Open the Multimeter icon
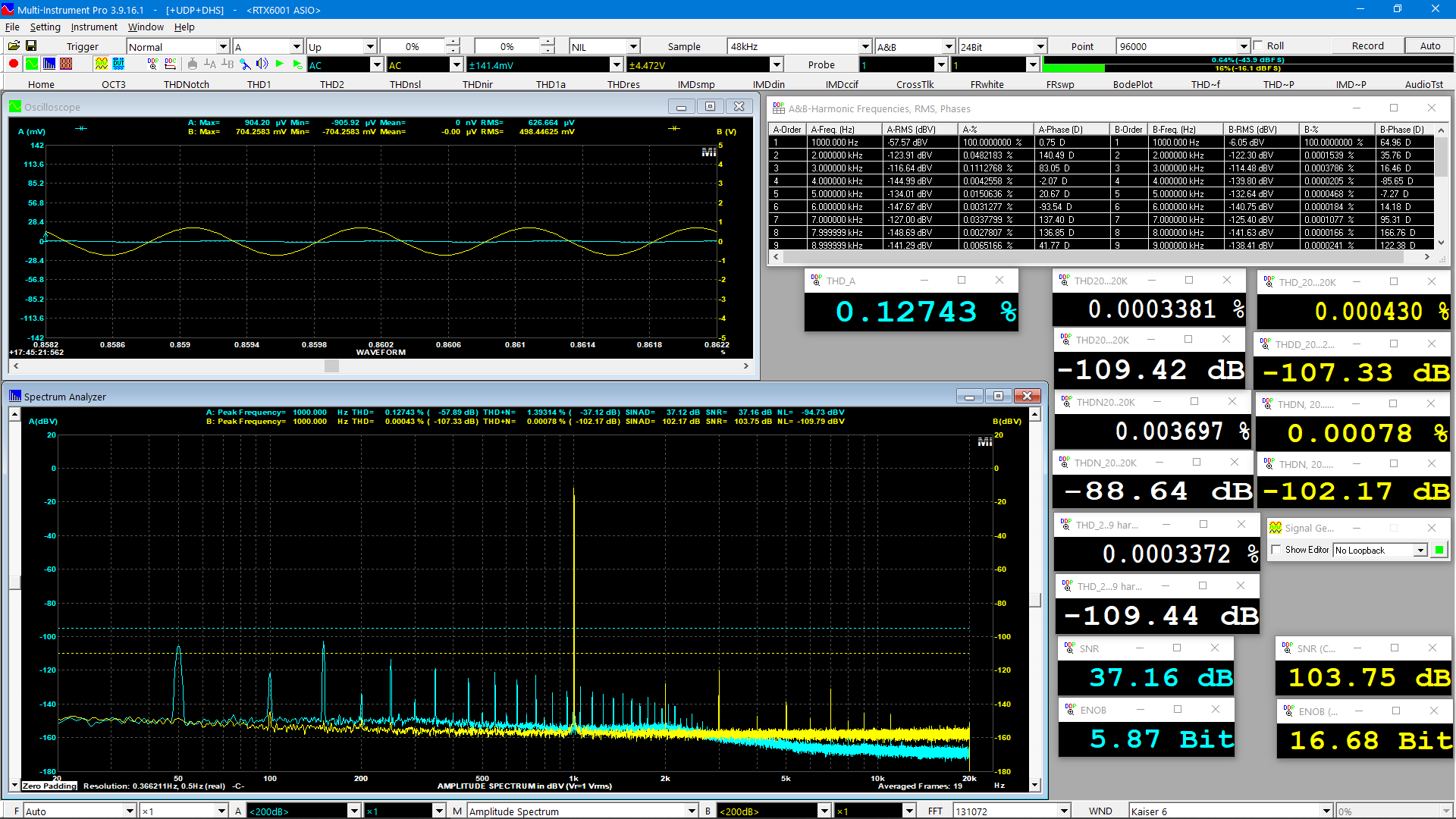The height and width of the screenshot is (819, 1456). coord(66,64)
